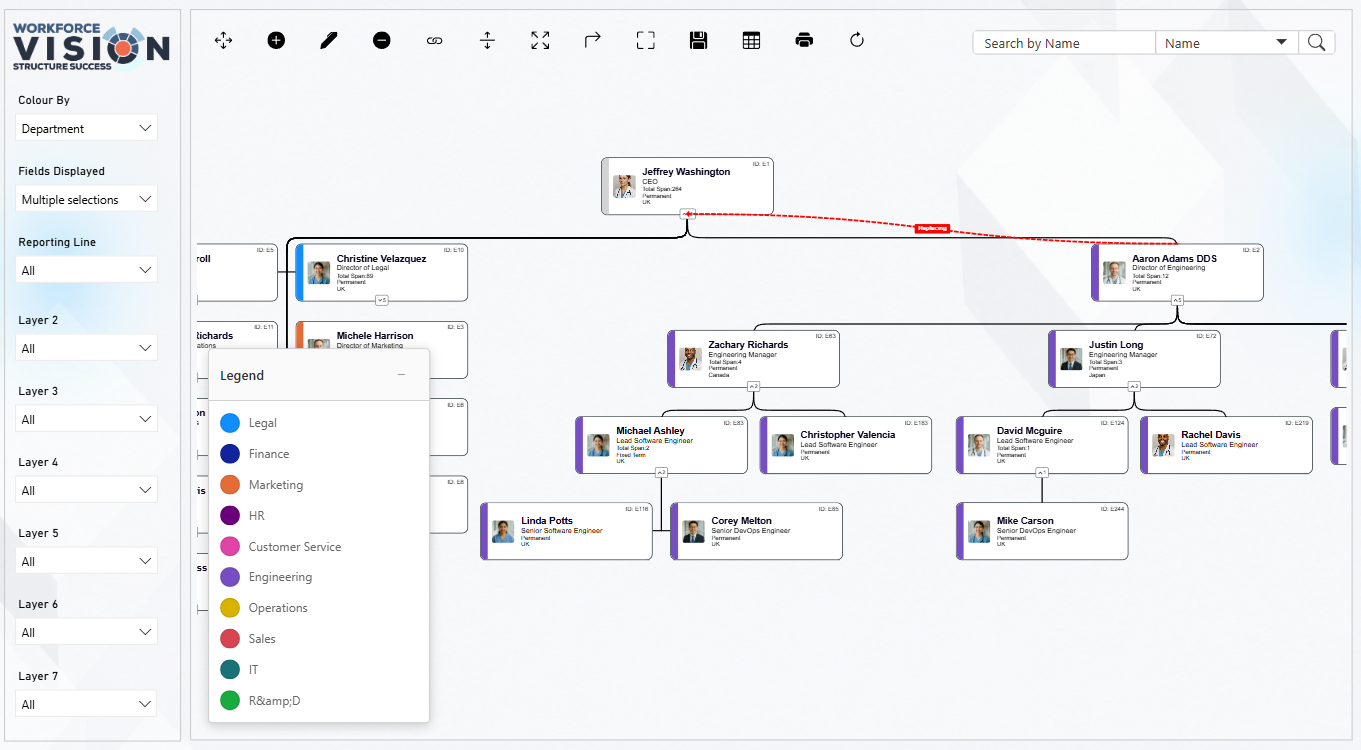Minimize the Legend panel

tap(402, 375)
